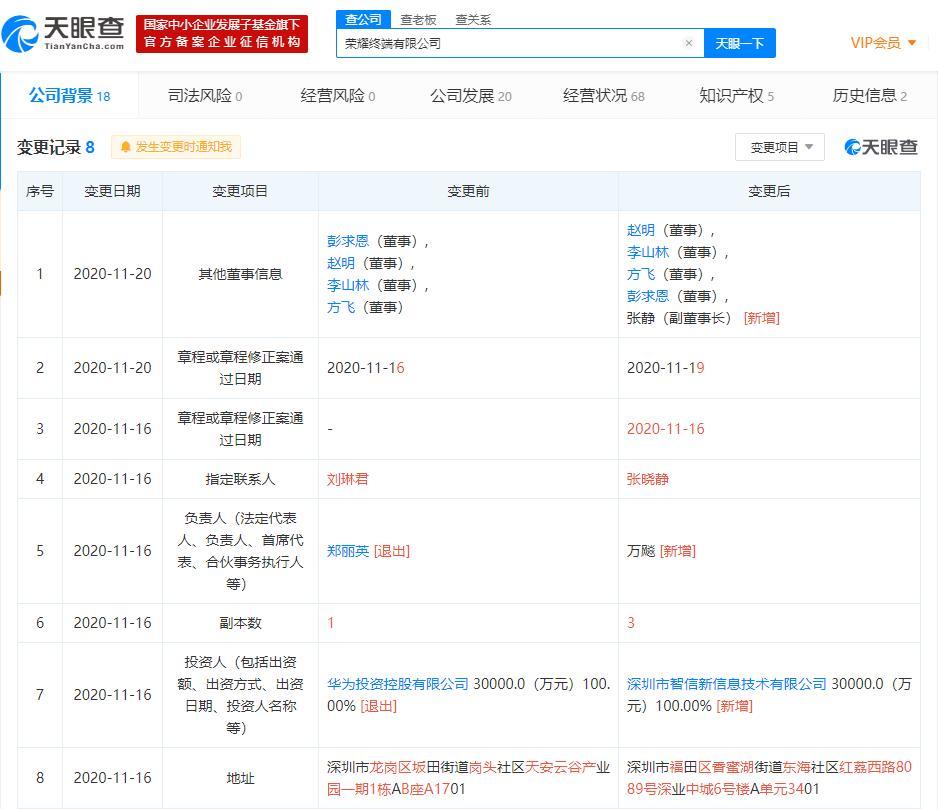The height and width of the screenshot is (809, 938).
Task: Open the 知识产权 section tab
Action: tap(736, 96)
